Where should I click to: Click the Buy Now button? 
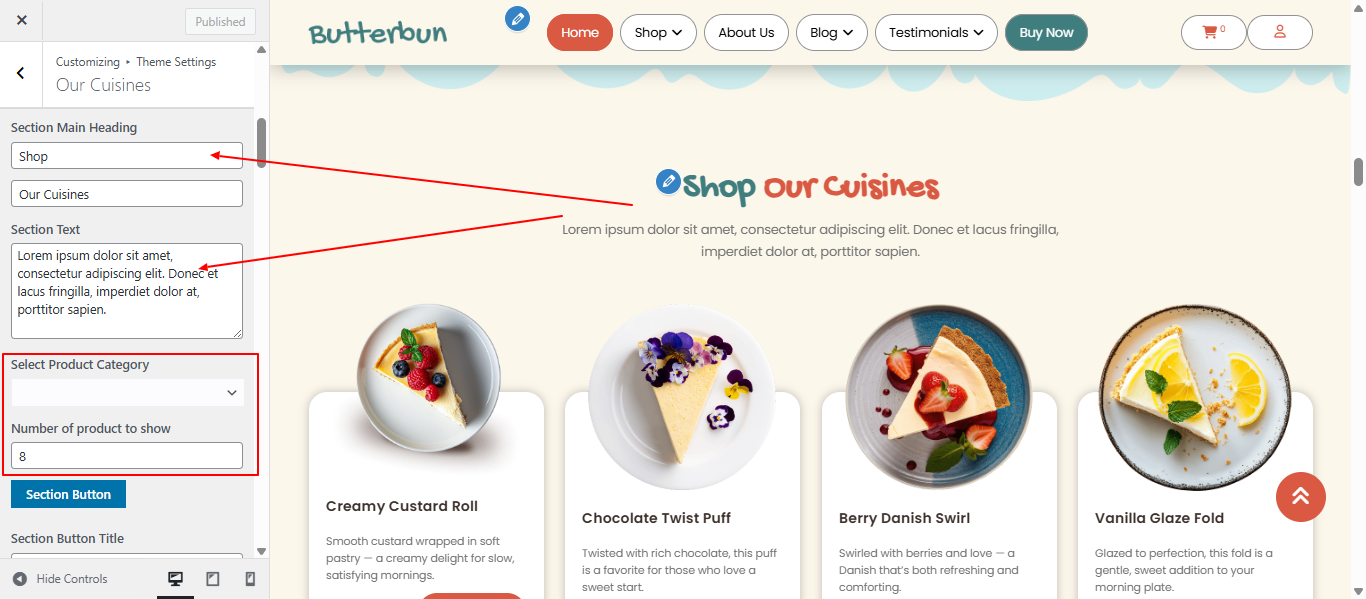[1046, 32]
